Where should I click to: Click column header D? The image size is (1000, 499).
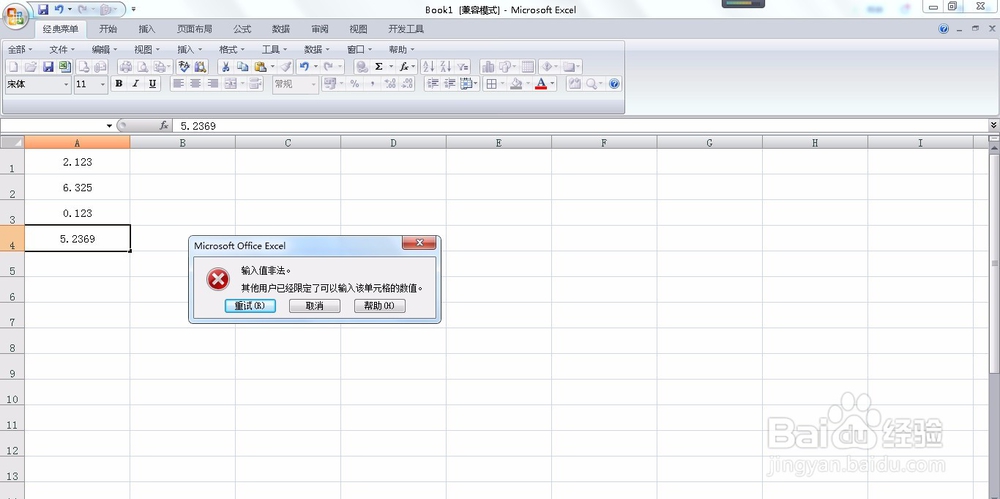[x=393, y=142]
